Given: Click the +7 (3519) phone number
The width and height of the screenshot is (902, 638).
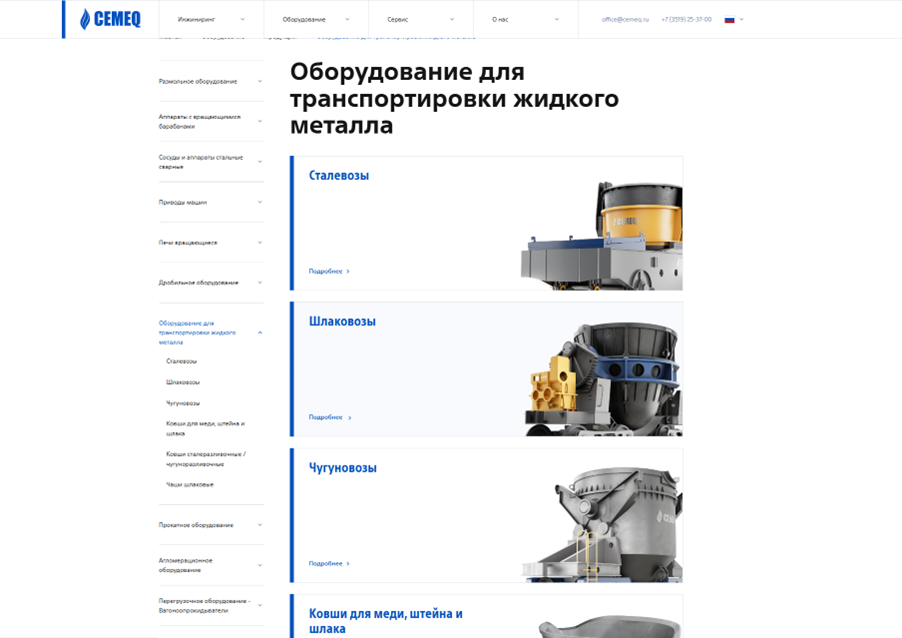Looking at the screenshot, I should coord(686,20).
